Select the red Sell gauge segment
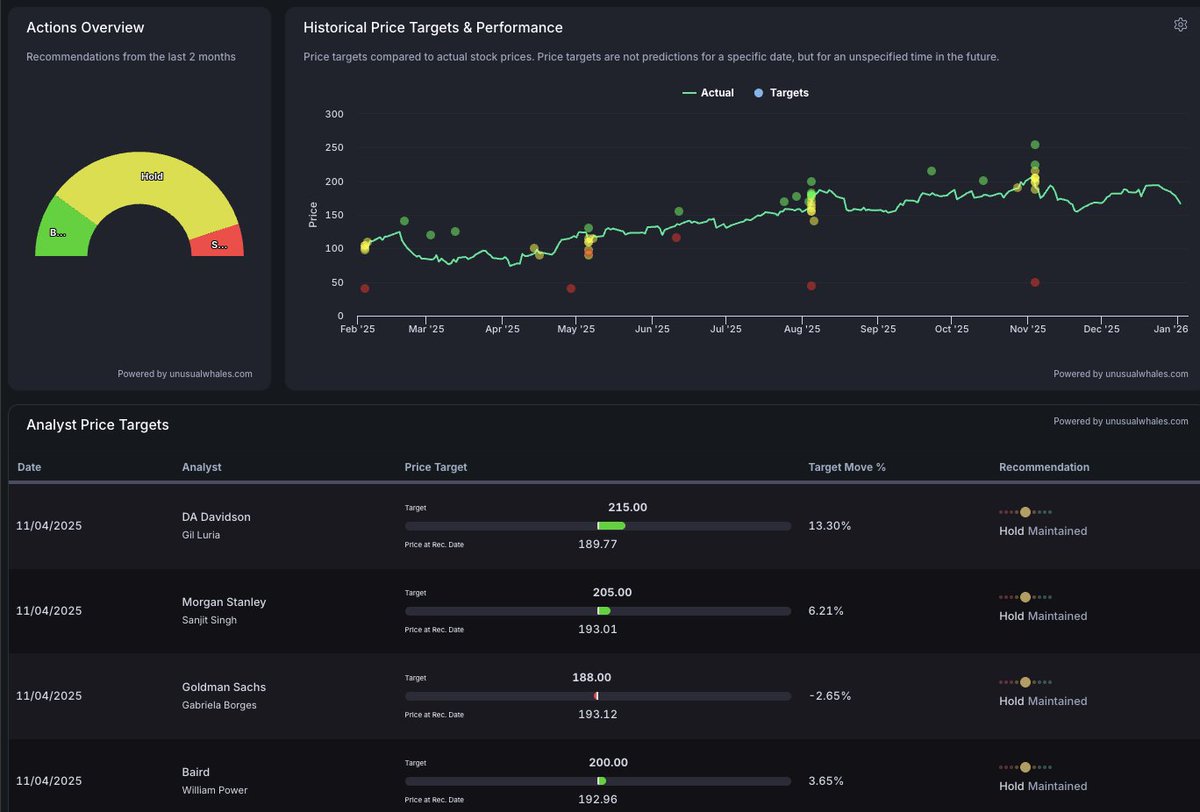This screenshot has width=1200, height=812. (217, 243)
